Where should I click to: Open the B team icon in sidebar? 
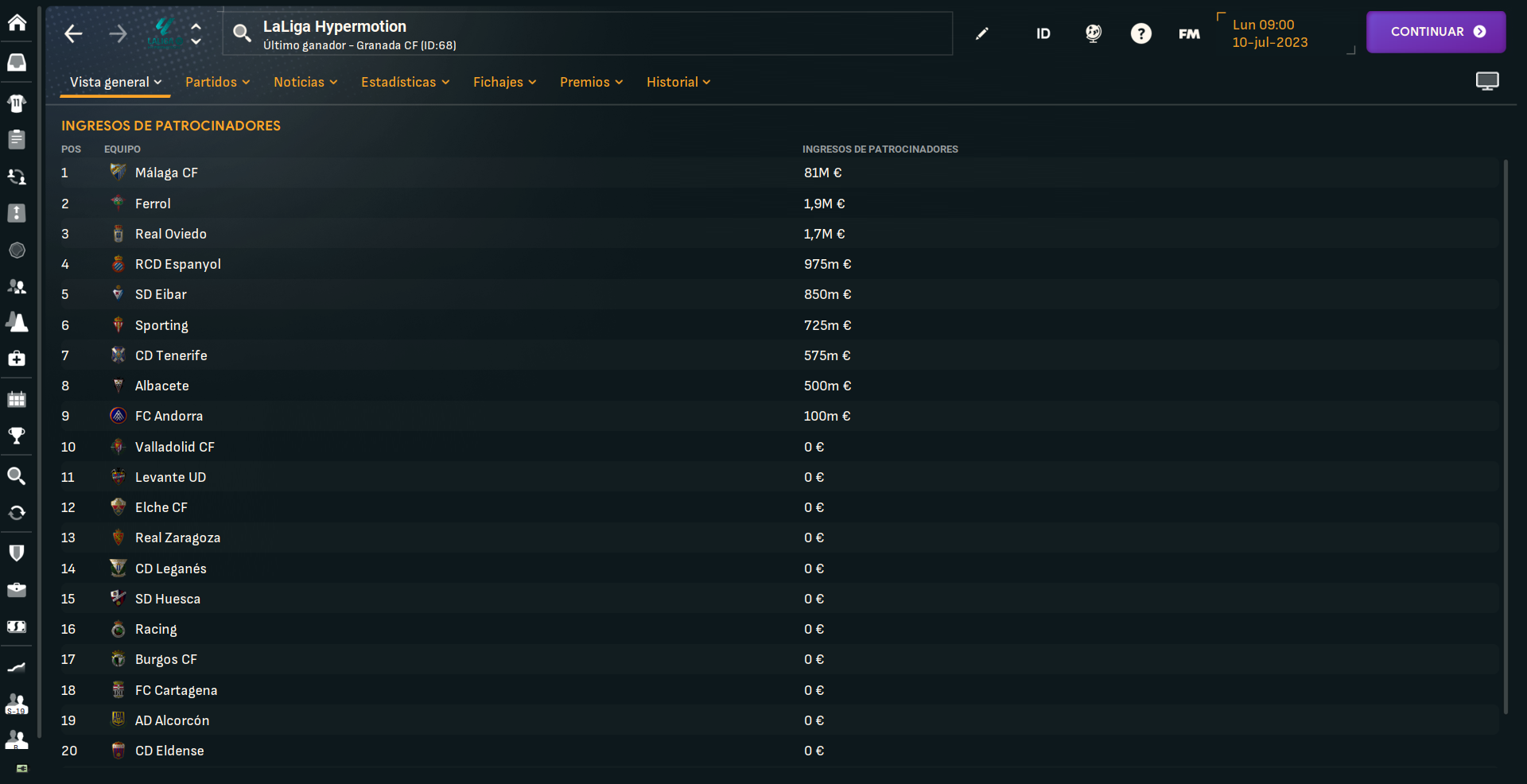17,740
